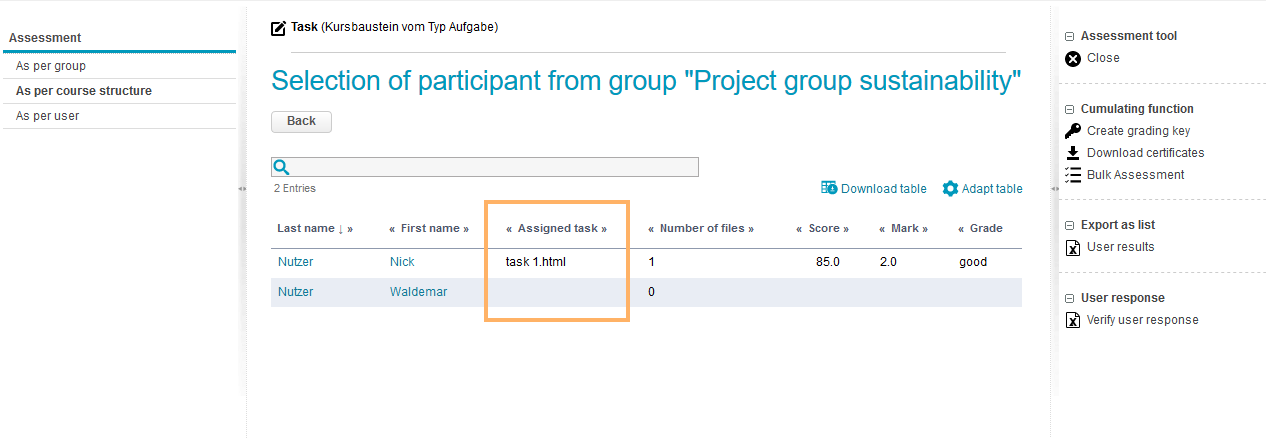Select As per user in sidebar
The image size is (1266, 438).
click(47, 116)
